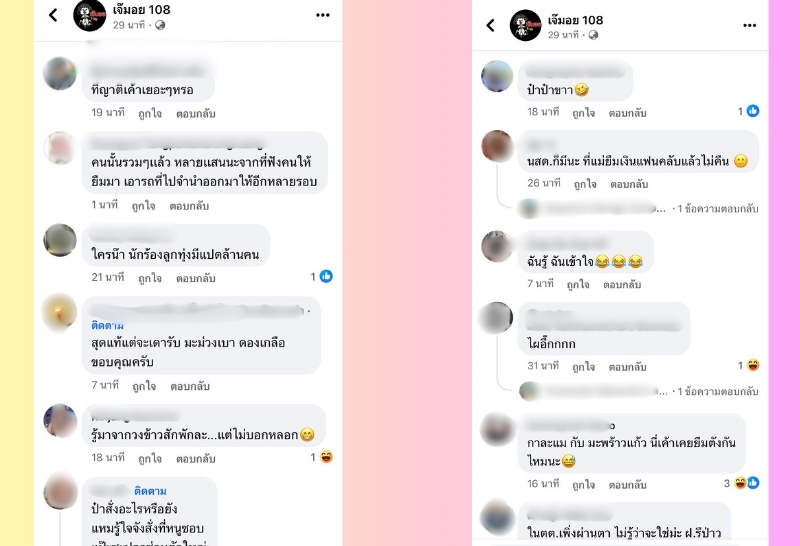
Task: Click the blue like reaction on ป้าป้าขาา comment
Action: pos(753,111)
